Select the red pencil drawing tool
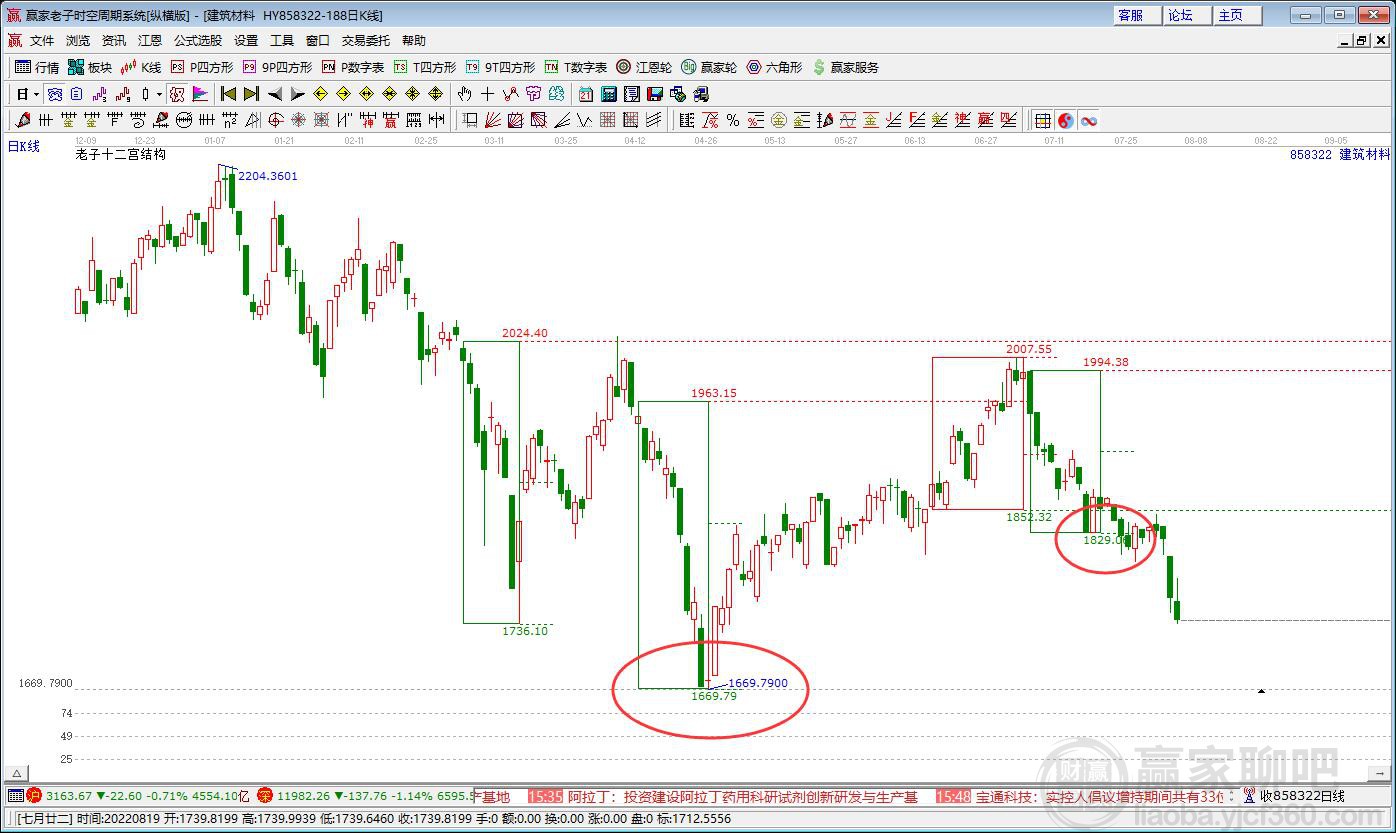Viewport: 1396px width, 833px height. click(x=23, y=120)
